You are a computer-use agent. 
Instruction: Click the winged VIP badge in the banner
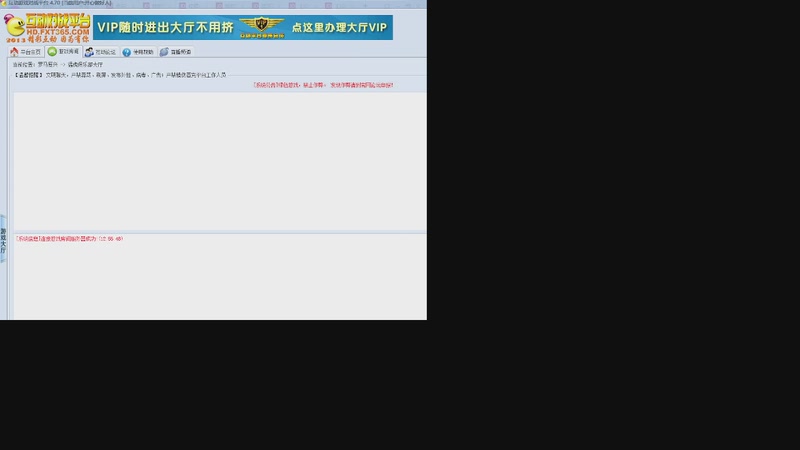[262, 27]
